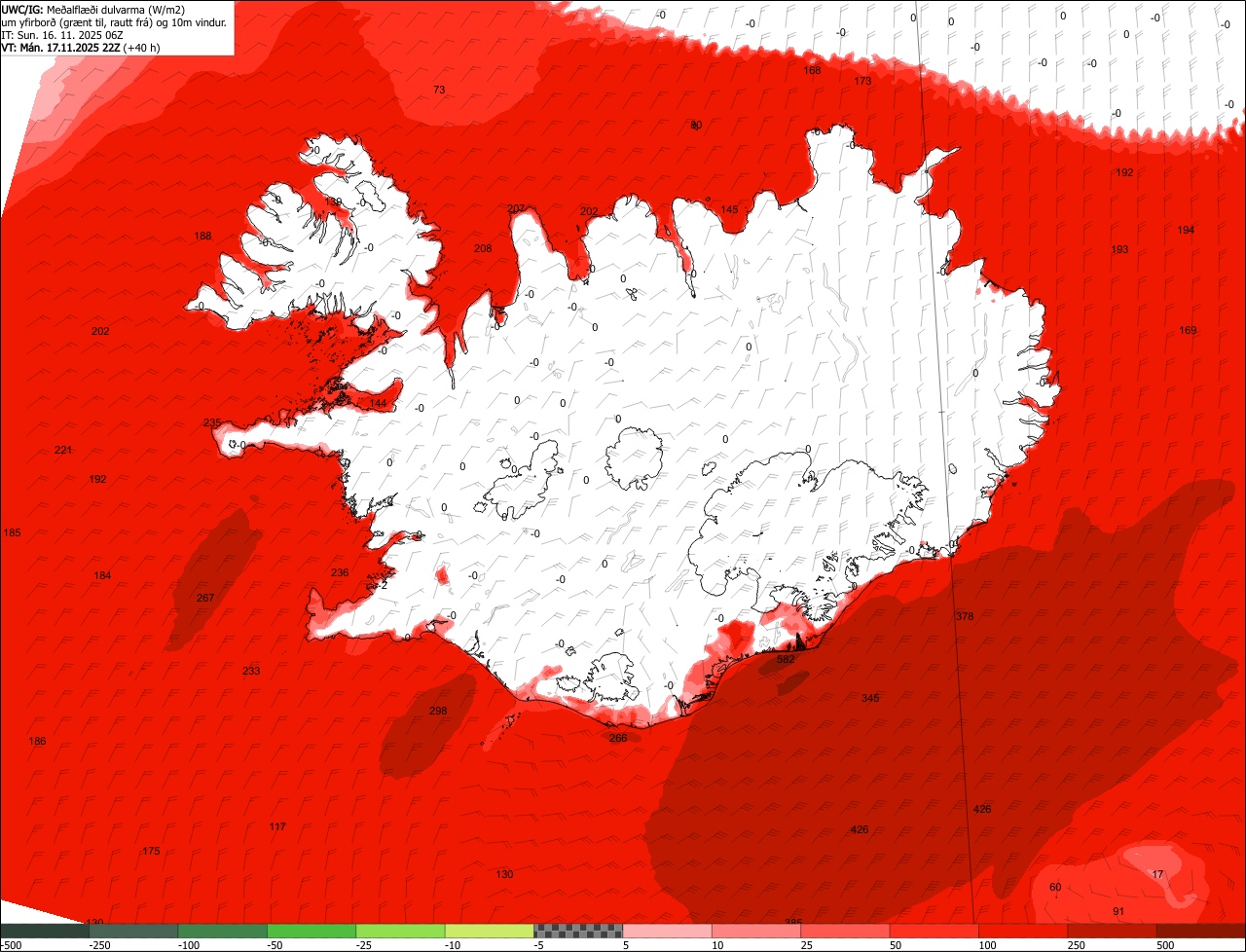Select the map value 73

[439, 90]
